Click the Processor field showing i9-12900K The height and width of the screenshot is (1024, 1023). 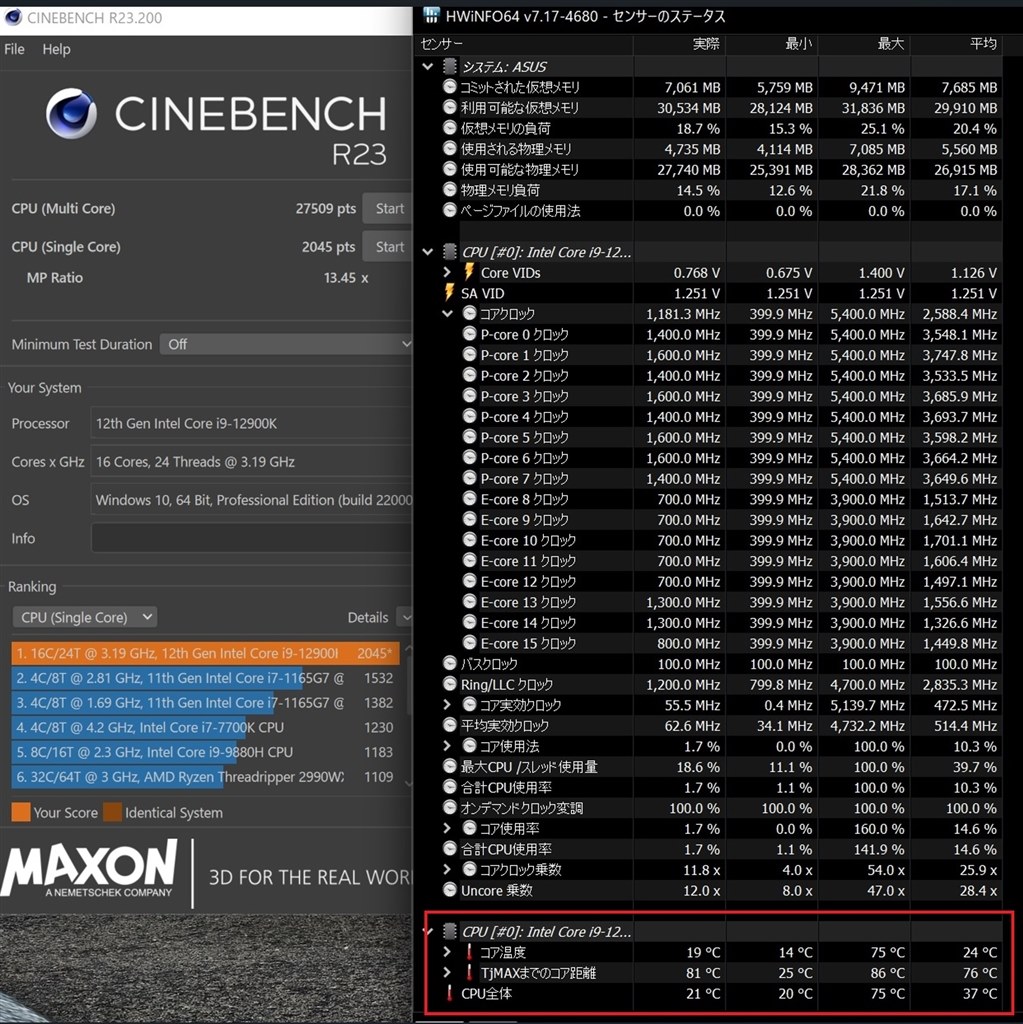(252, 423)
